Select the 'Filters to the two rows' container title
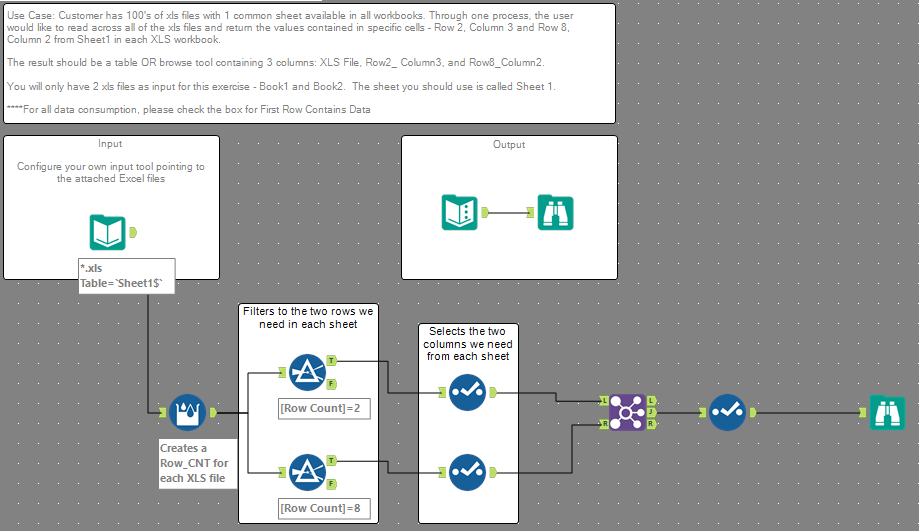This screenshot has height=531, width=919. point(308,318)
